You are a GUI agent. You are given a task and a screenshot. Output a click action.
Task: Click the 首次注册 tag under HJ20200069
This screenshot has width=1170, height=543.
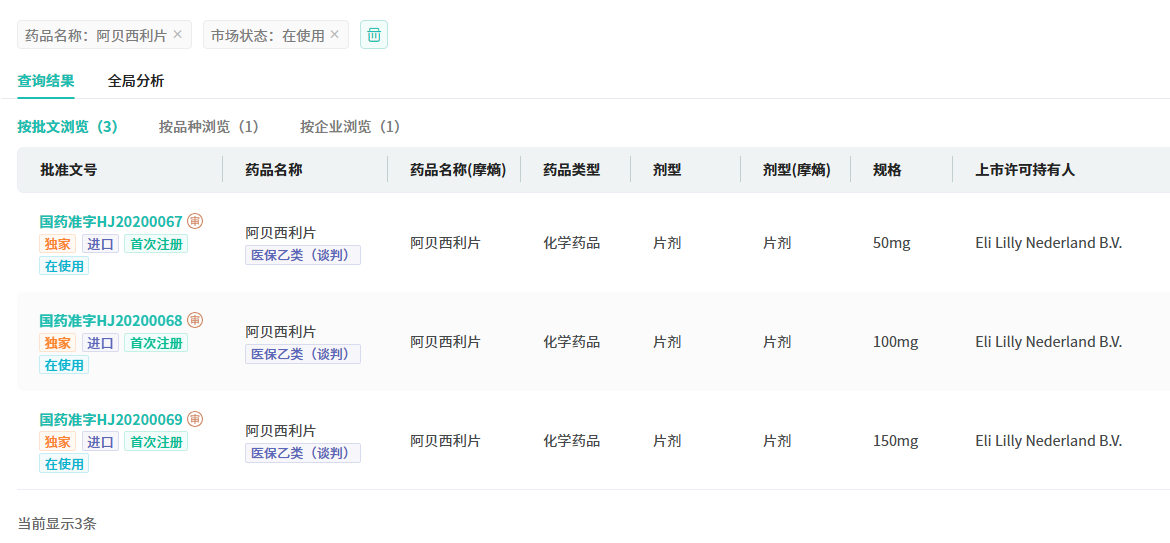click(x=155, y=442)
